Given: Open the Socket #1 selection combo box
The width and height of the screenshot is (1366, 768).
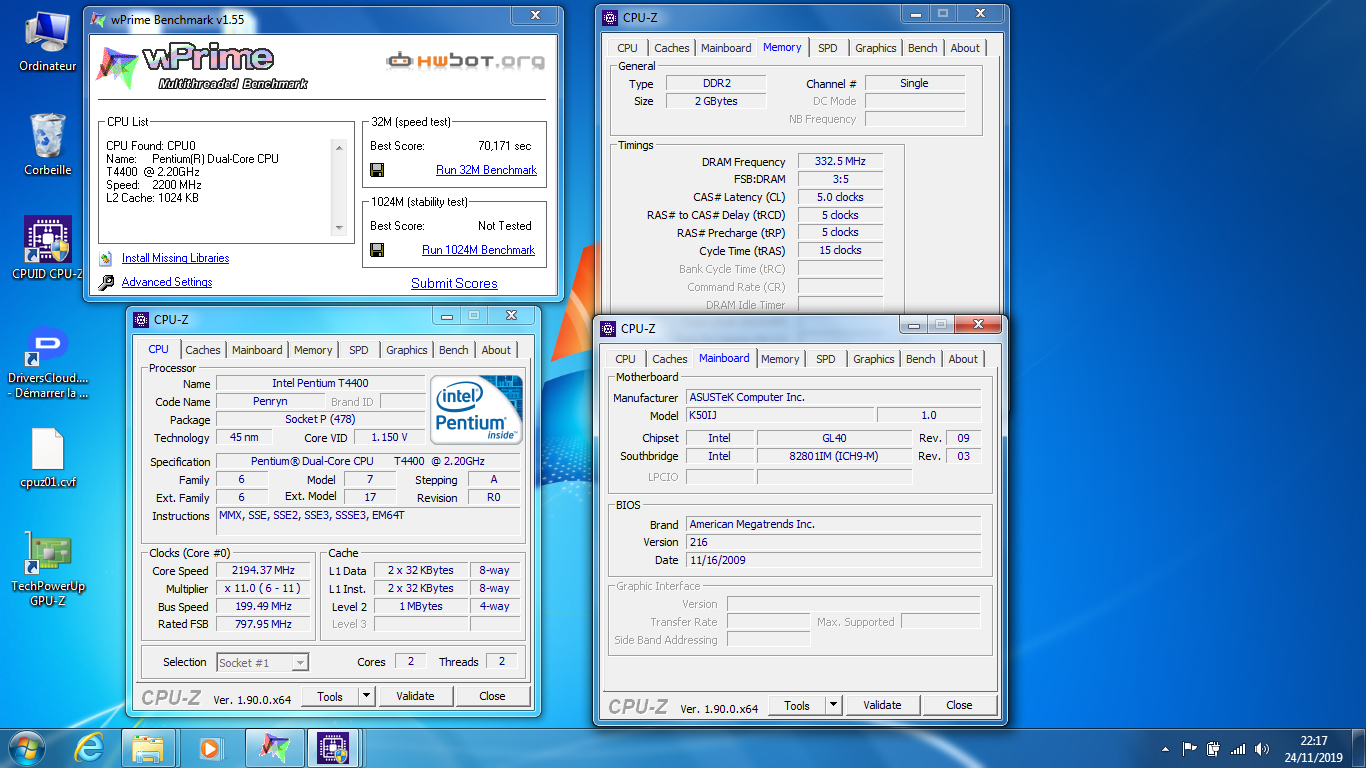Looking at the screenshot, I should 263,662.
